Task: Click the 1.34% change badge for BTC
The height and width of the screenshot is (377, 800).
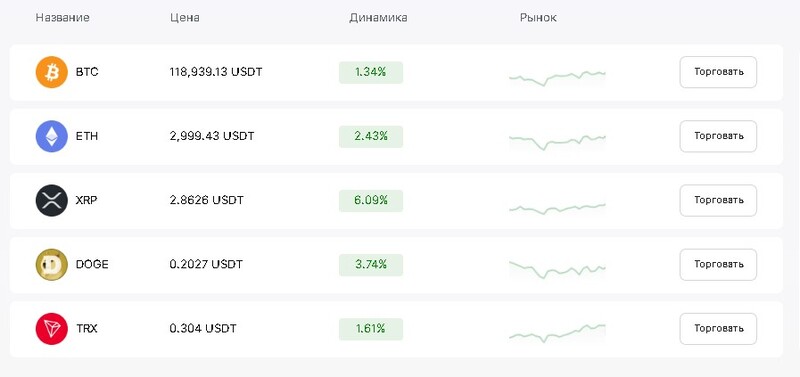Action: [x=371, y=72]
